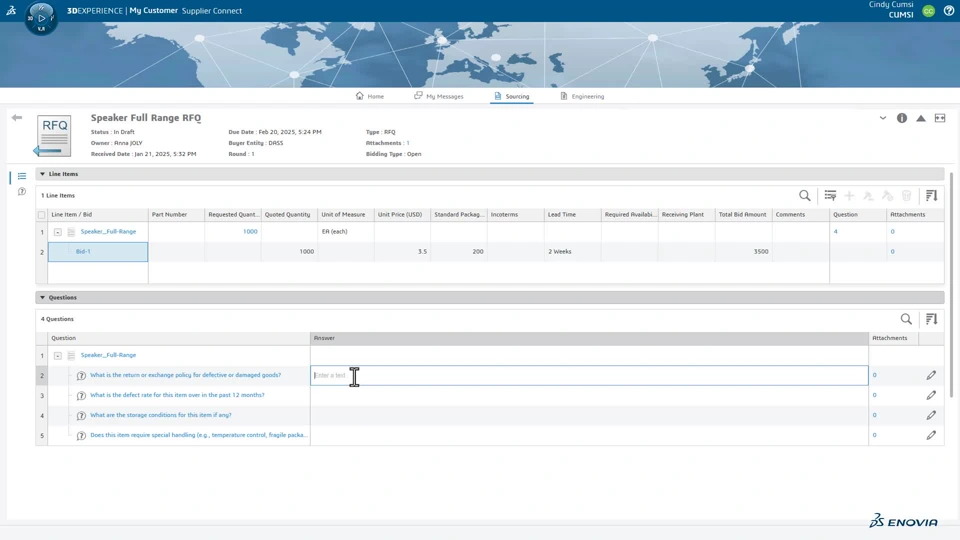The width and height of the screenshot is (960, 540).
Task: Edit answer for defect rate question
Action: 931,396
